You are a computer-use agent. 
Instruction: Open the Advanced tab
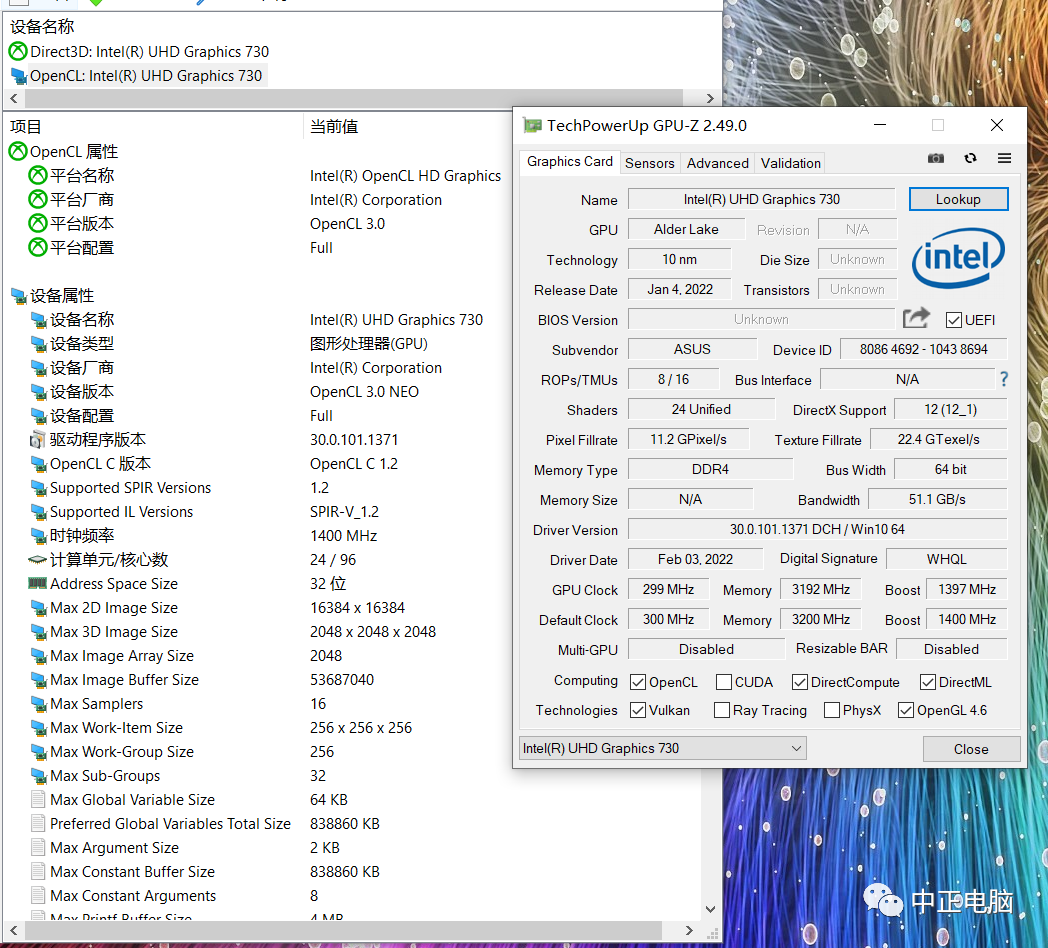point(718,163)
